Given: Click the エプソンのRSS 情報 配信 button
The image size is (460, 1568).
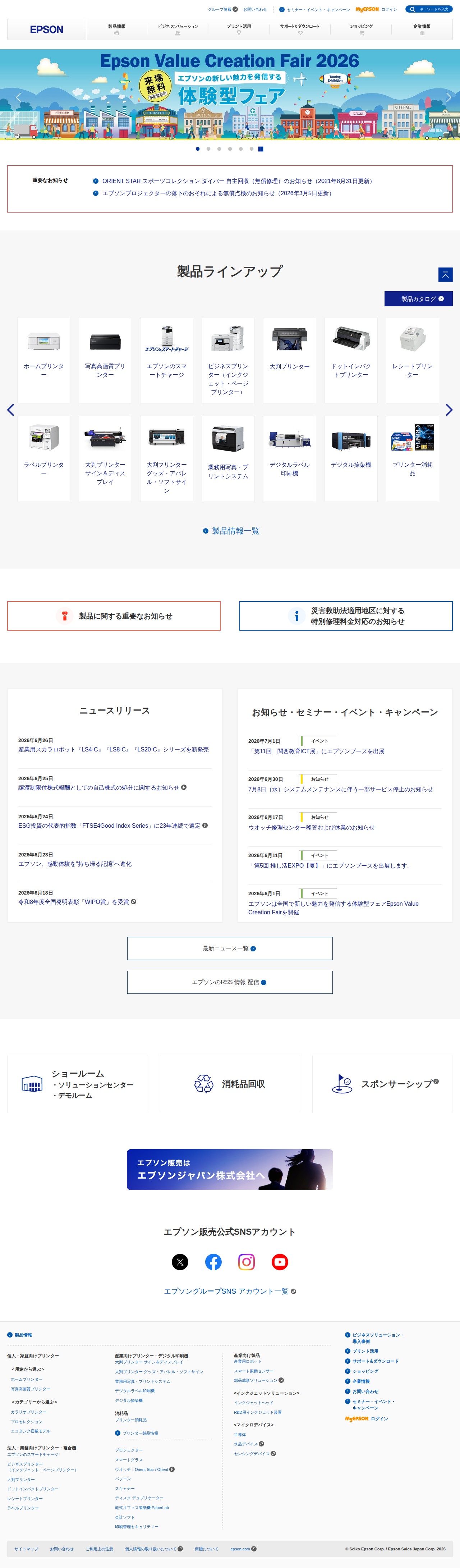Looking at the screenshot, I should coord(230,982).
